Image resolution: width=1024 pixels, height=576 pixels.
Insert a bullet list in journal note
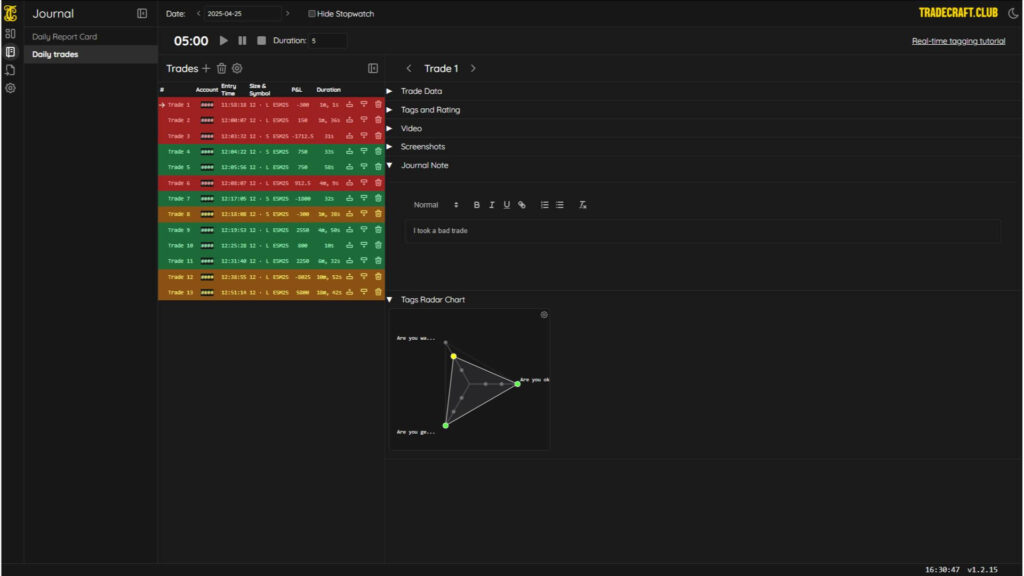(x=560, y=205)
